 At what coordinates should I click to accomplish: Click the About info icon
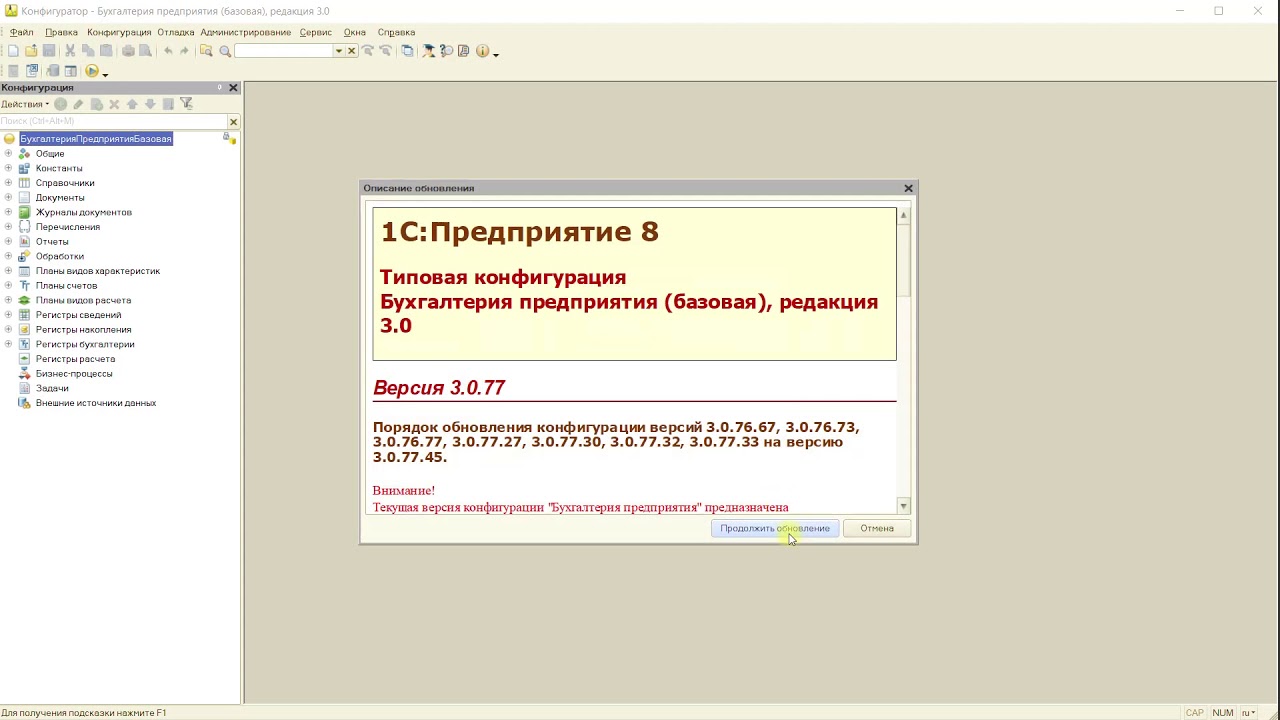click(x=482, y=51)
